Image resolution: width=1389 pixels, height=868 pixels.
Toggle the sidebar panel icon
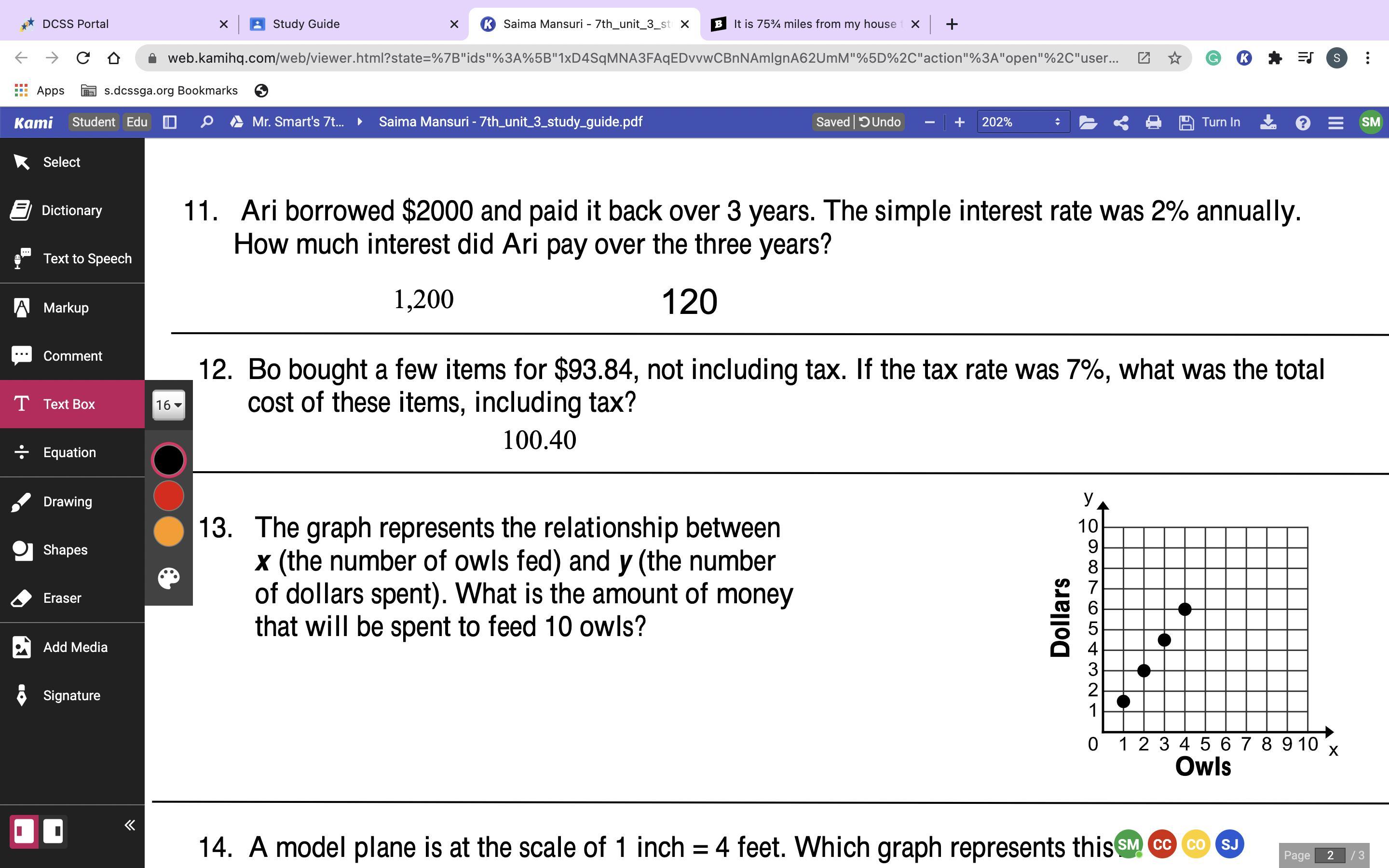[170, 122]
